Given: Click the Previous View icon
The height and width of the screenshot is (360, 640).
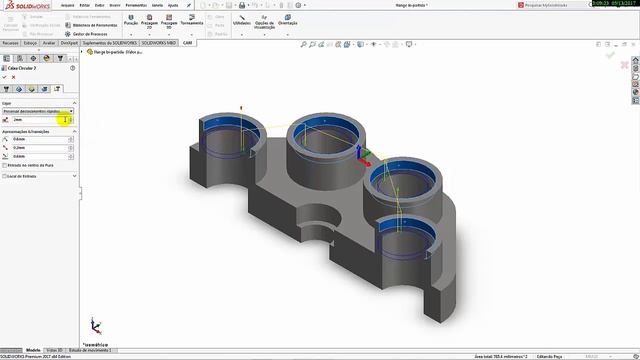Looking at the screenshot, I should [321, 44].
